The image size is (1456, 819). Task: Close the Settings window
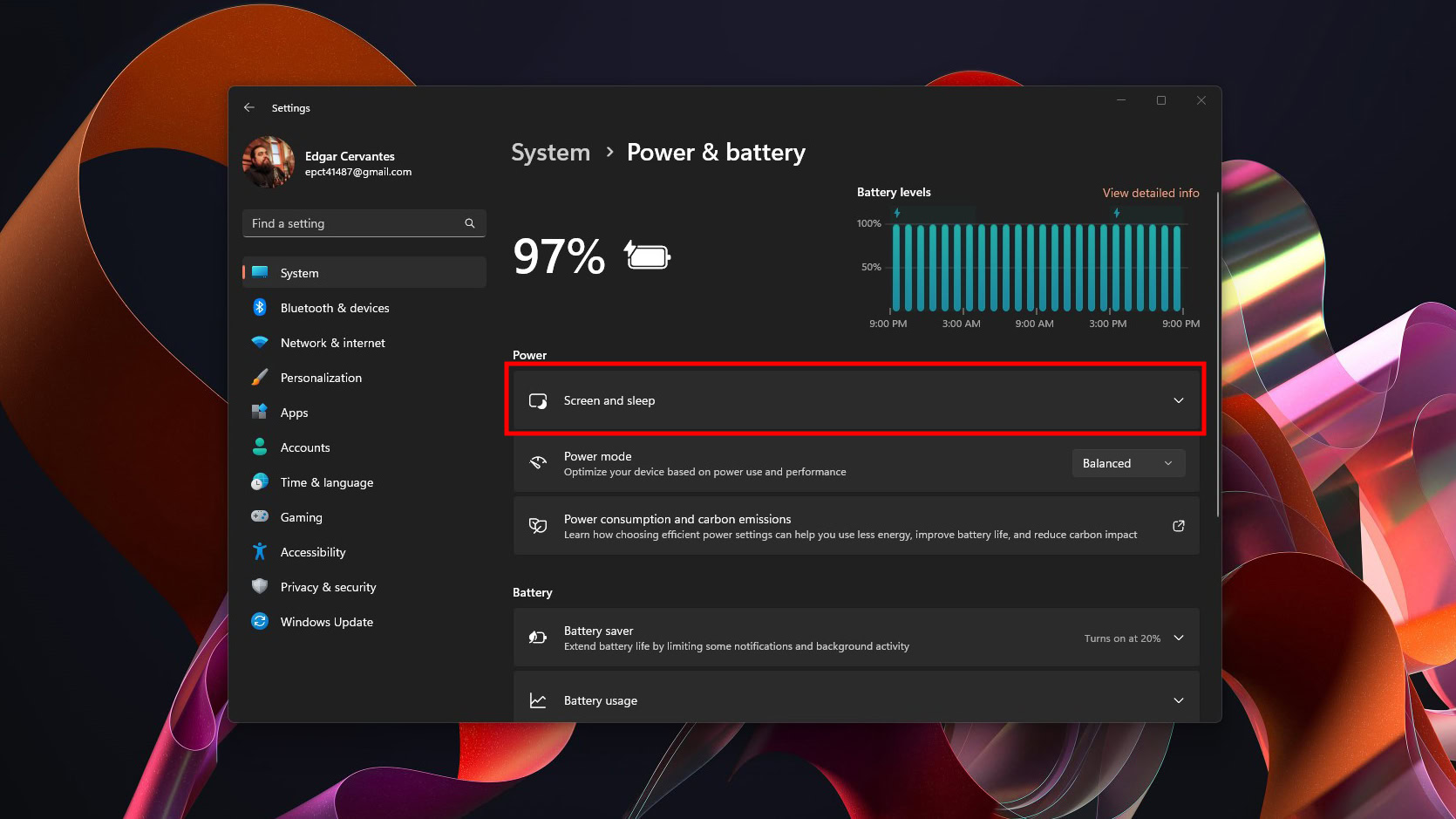[x=1201, y=100]
